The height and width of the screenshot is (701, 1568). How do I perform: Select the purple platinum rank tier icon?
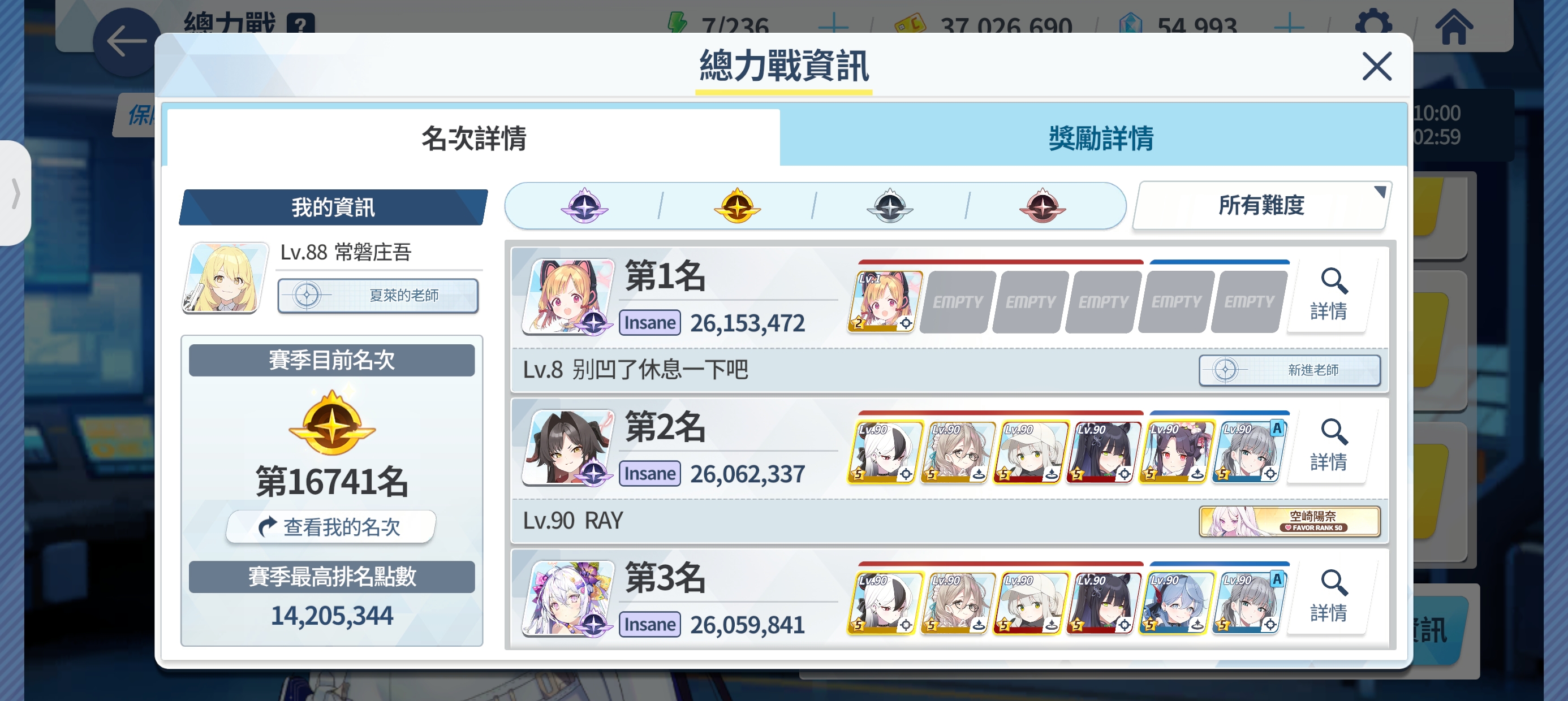584,206
